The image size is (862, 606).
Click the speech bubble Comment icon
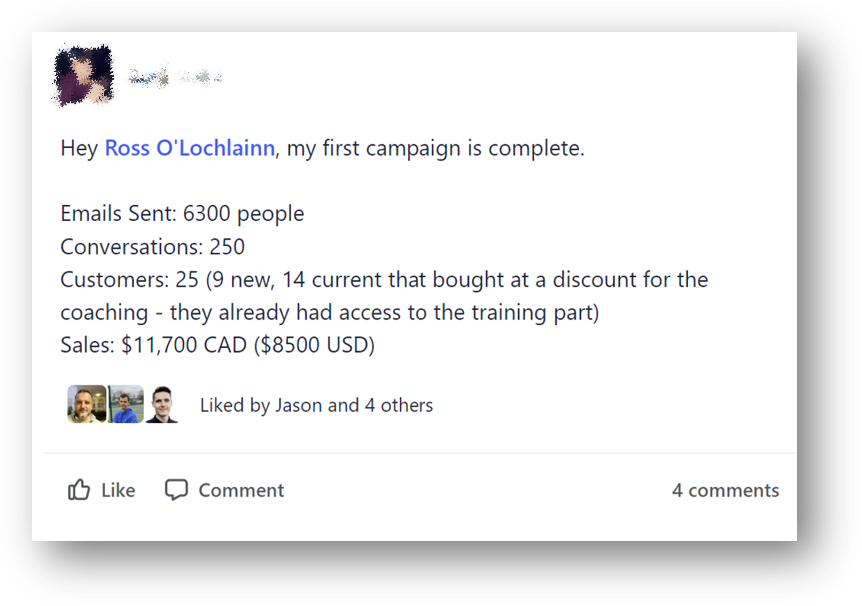[x=176, y=490]
